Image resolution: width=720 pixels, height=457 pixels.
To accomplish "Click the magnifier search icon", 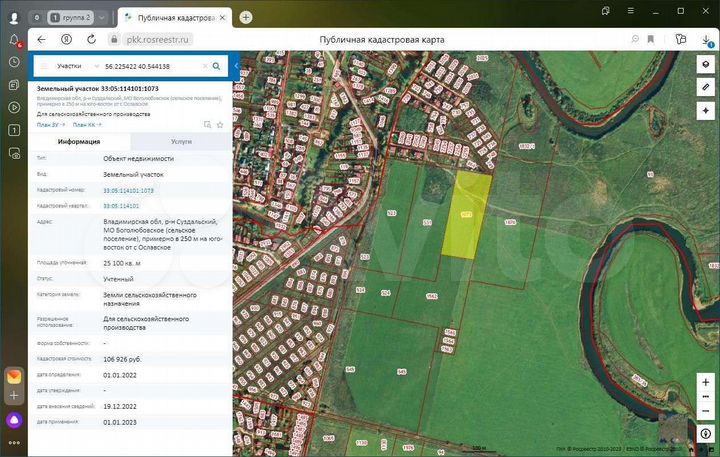I will [x=216, y=66].
